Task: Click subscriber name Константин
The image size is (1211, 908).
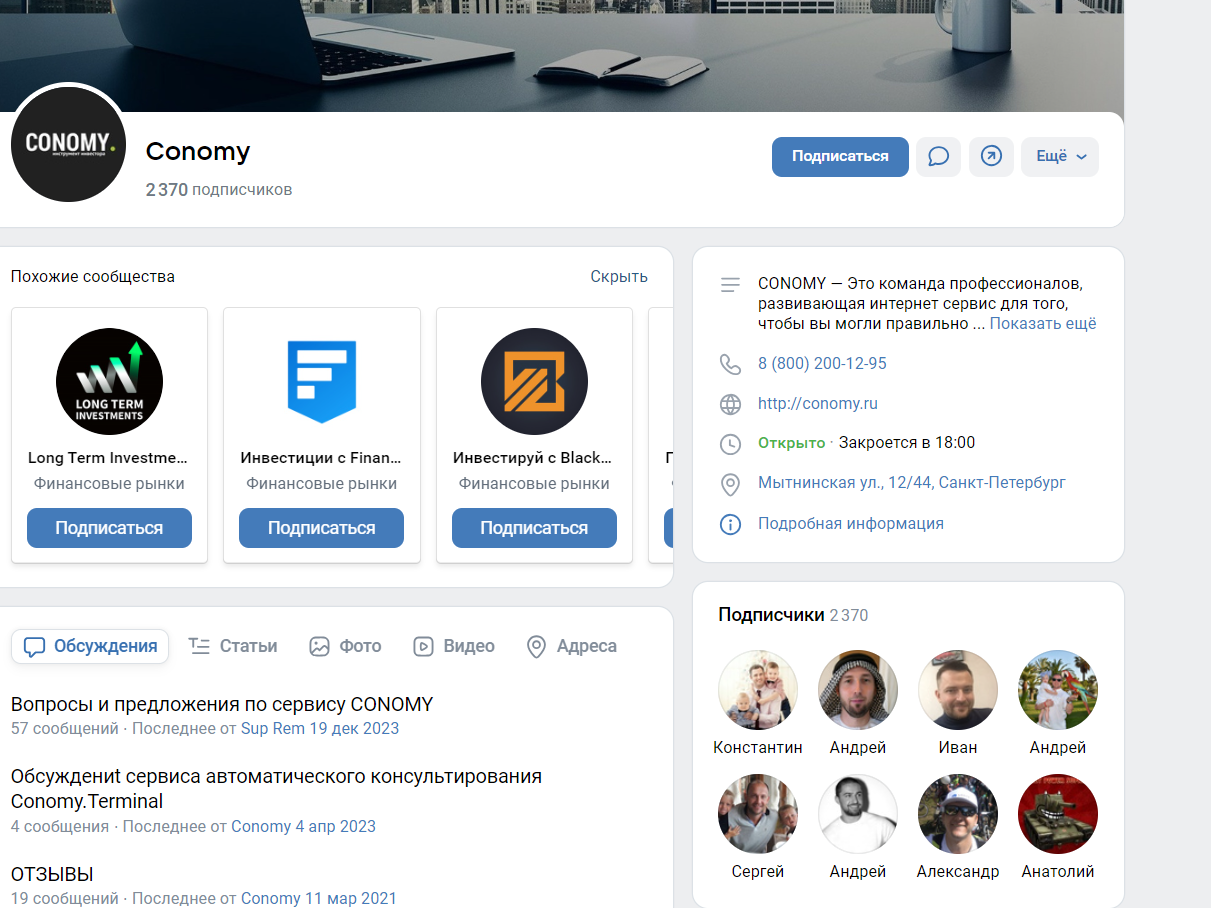Action: (x=758, y=747)
